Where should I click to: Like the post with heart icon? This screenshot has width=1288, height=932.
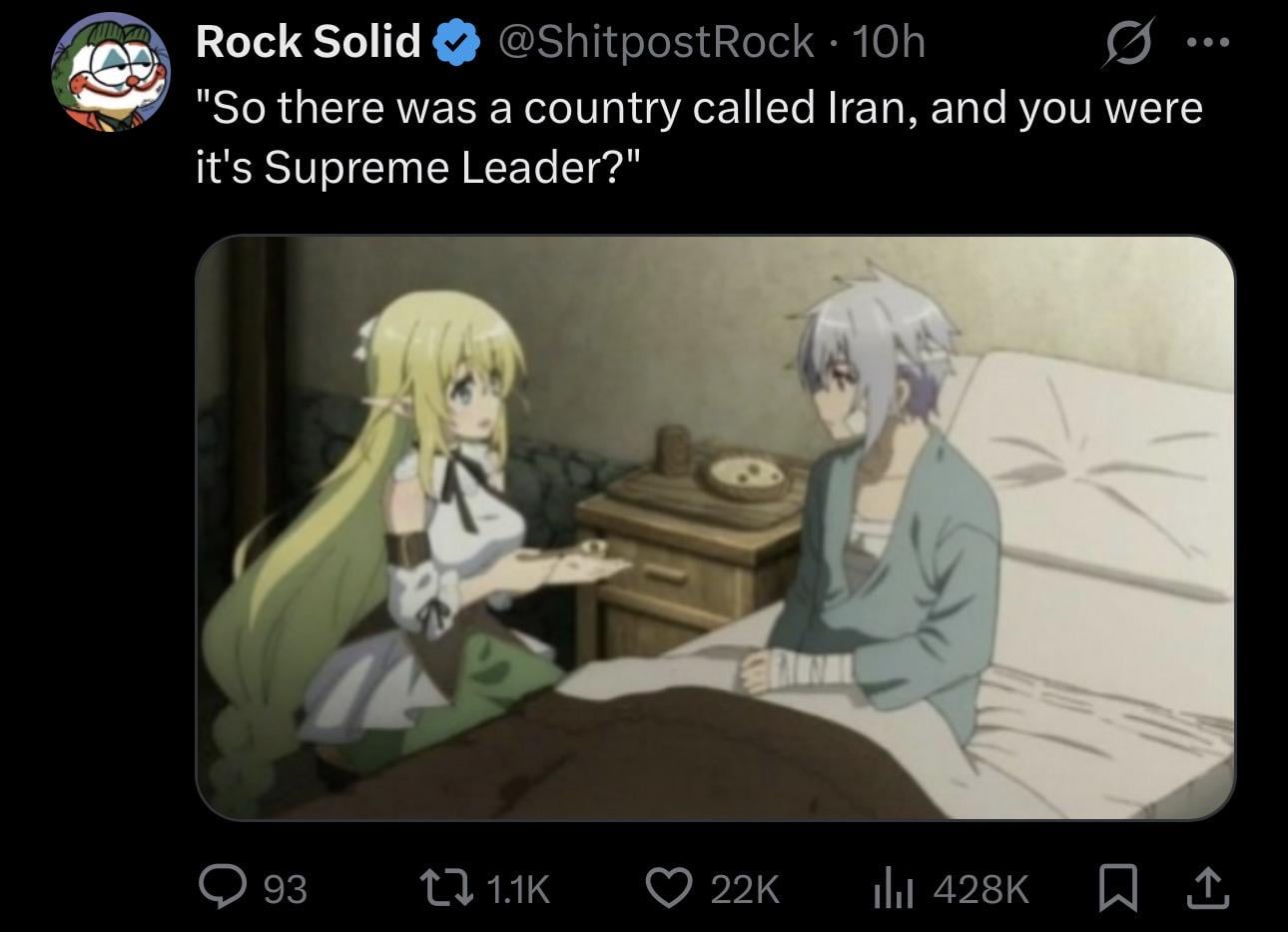click(671, 887)
